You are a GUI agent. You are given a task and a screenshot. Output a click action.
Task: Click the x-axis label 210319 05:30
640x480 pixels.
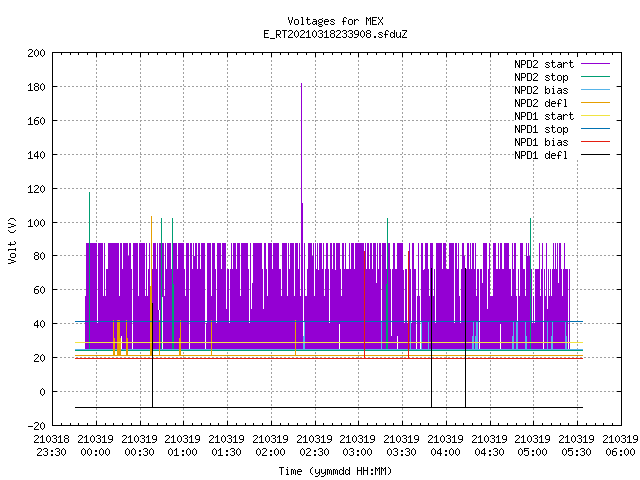point(577,446)
